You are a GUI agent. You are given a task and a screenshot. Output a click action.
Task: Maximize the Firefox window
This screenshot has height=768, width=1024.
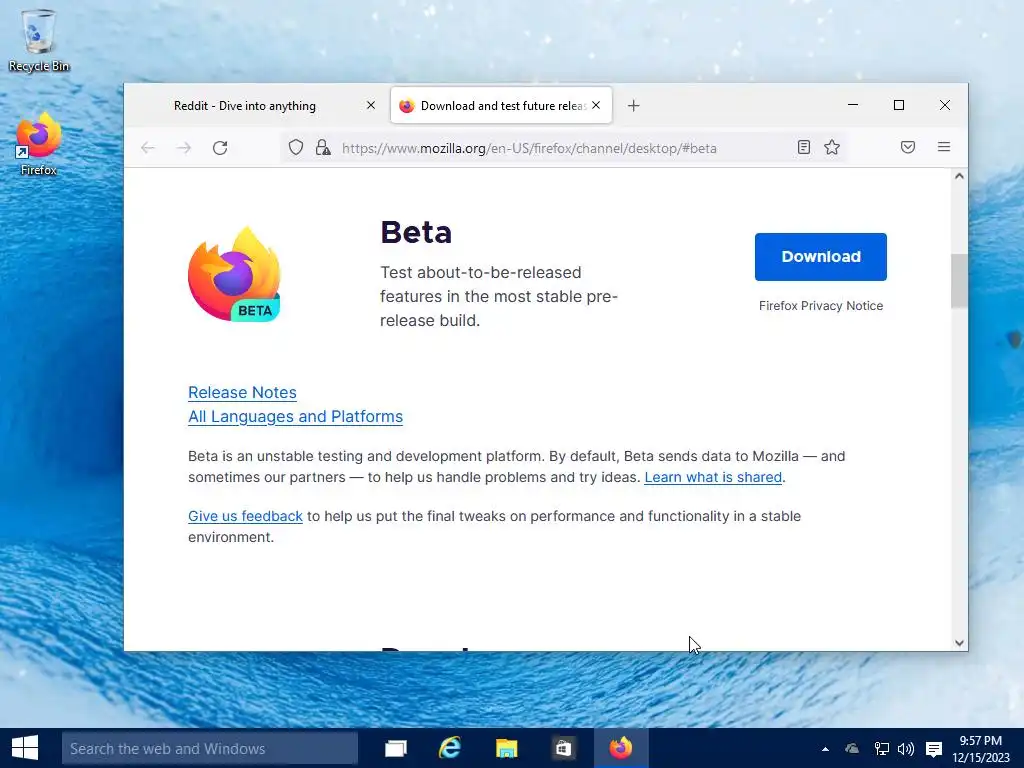[899, 105]
